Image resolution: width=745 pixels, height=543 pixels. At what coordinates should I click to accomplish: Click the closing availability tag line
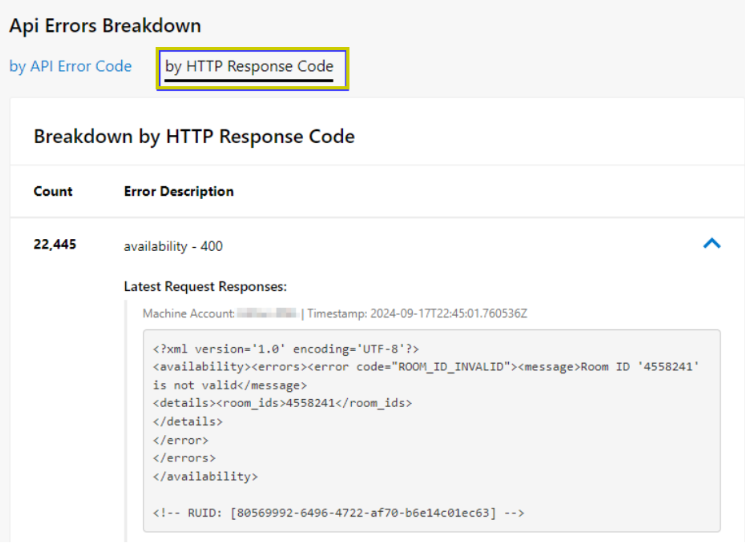click(x=205, y=476)
